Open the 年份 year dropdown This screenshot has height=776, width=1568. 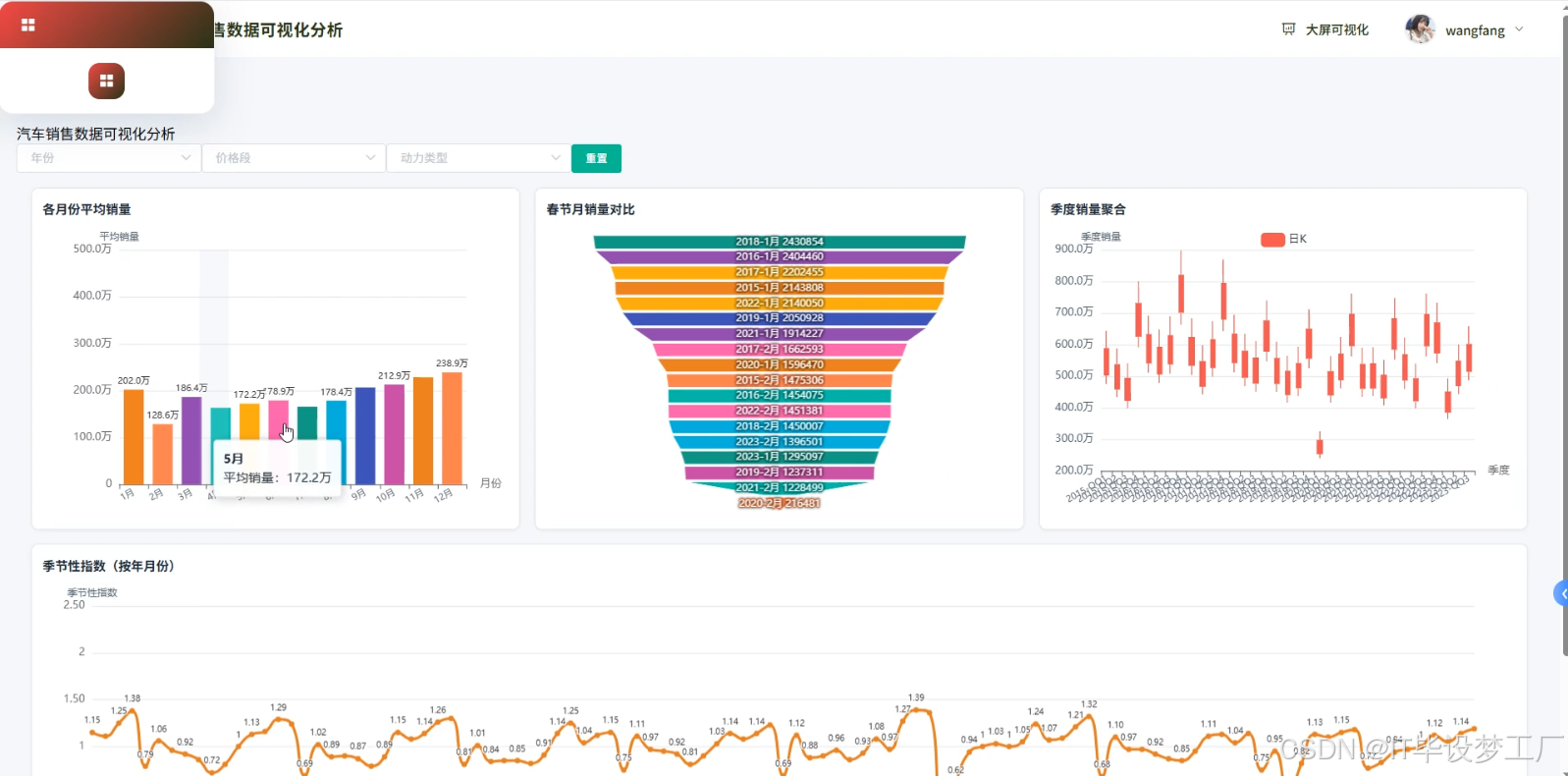click(x=108, y=158)
